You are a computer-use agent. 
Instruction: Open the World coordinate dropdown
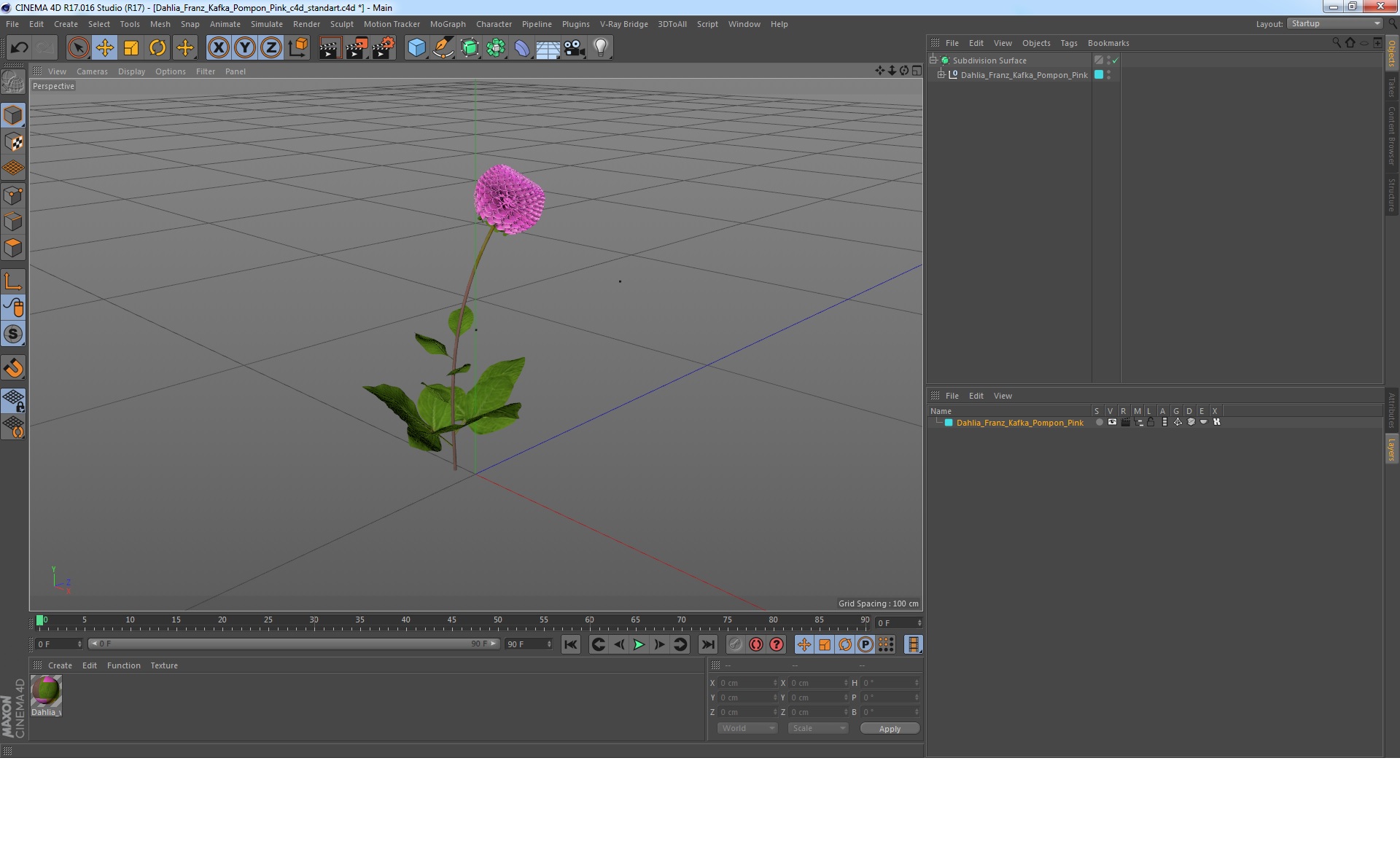point(747,728)
